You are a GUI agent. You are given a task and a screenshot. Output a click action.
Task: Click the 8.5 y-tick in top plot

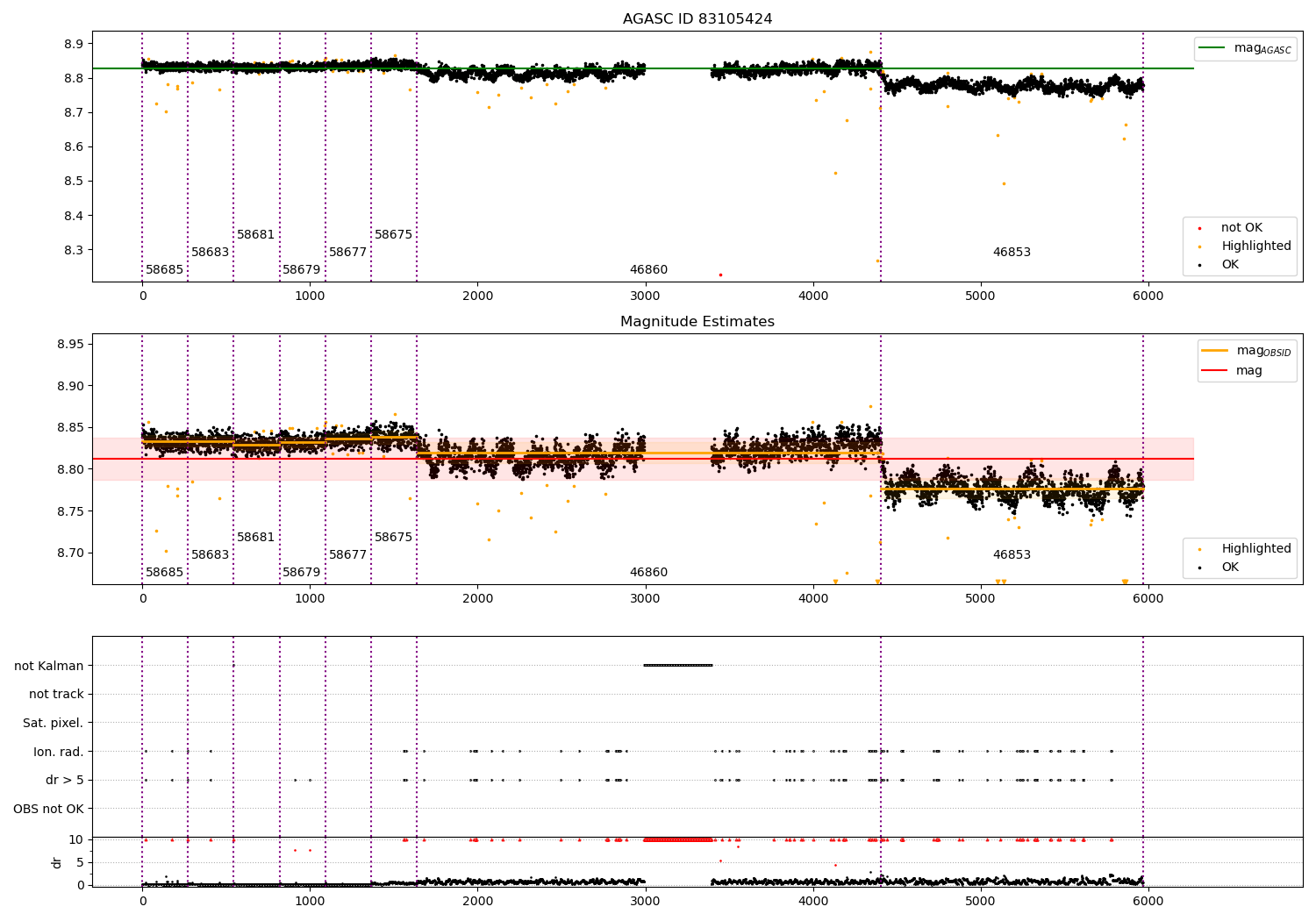pos(74,182)
